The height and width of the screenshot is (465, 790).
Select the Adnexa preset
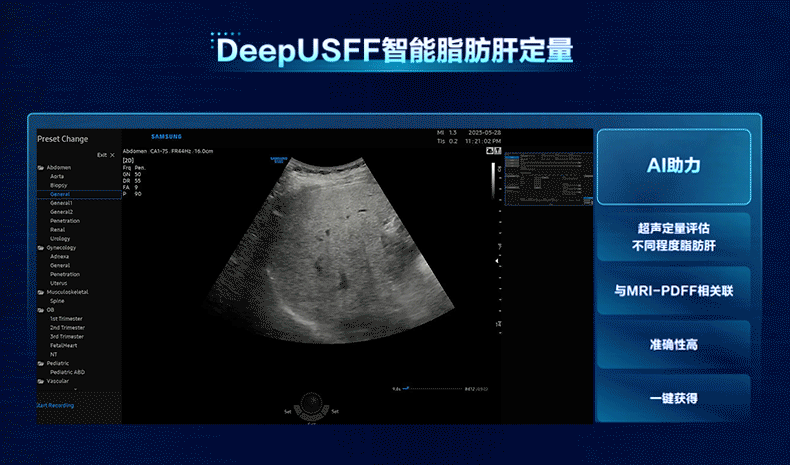point(59,256)
